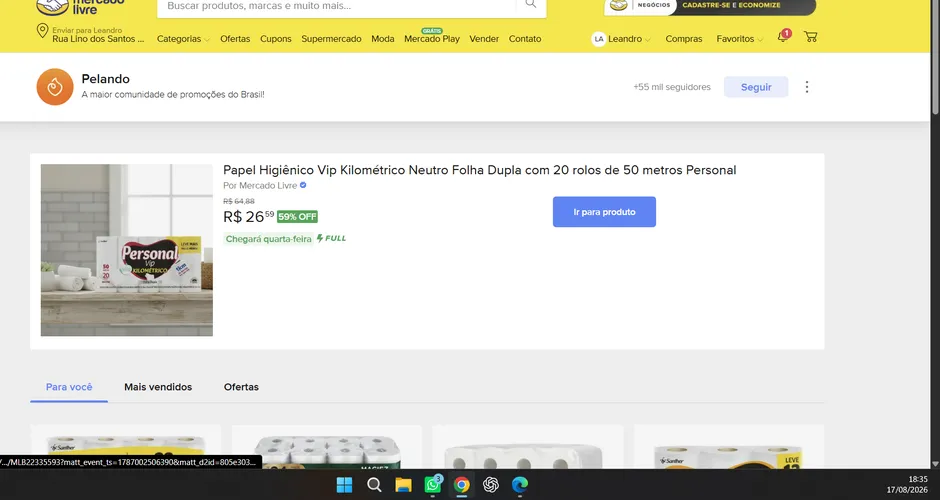Switch to the Ofertas tab below product

click(x=241, y=387)
